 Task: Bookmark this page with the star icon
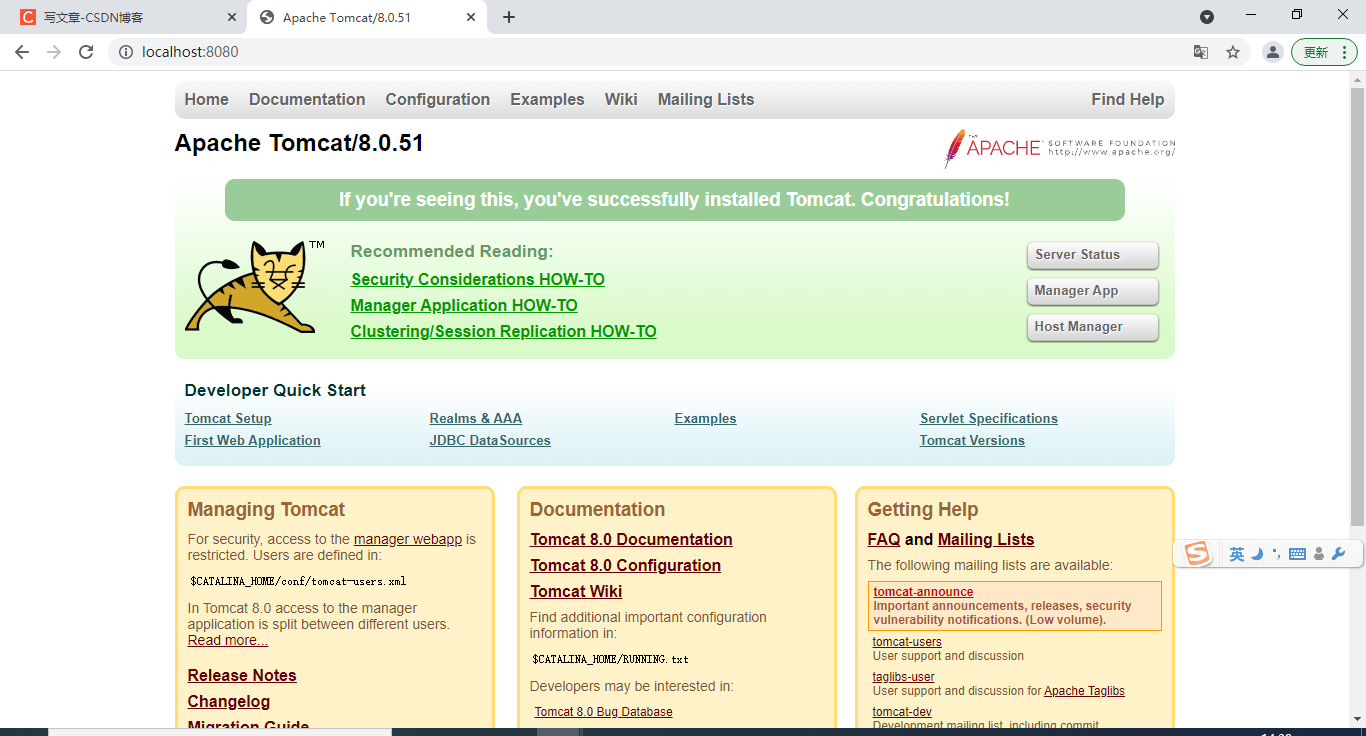click(1233, 52)
